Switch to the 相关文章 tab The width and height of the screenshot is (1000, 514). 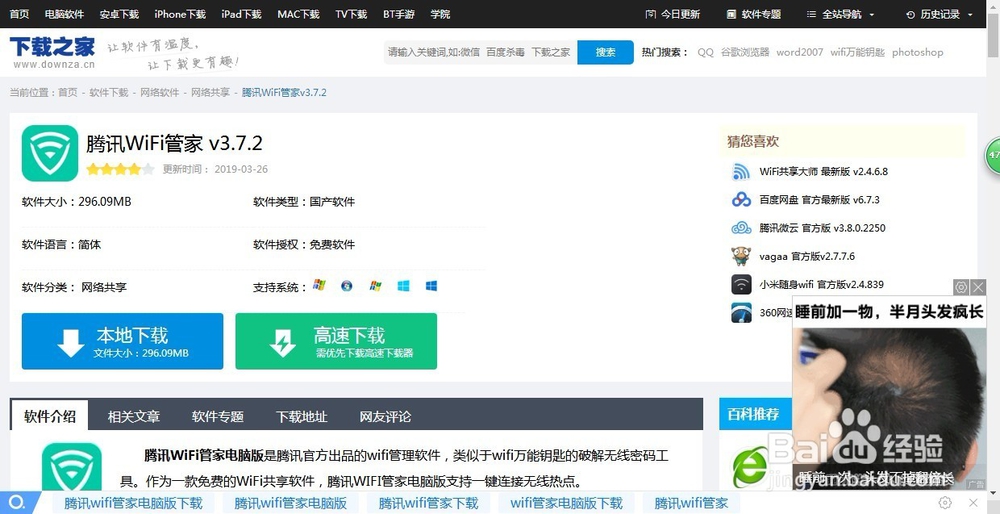coord(133,416)
